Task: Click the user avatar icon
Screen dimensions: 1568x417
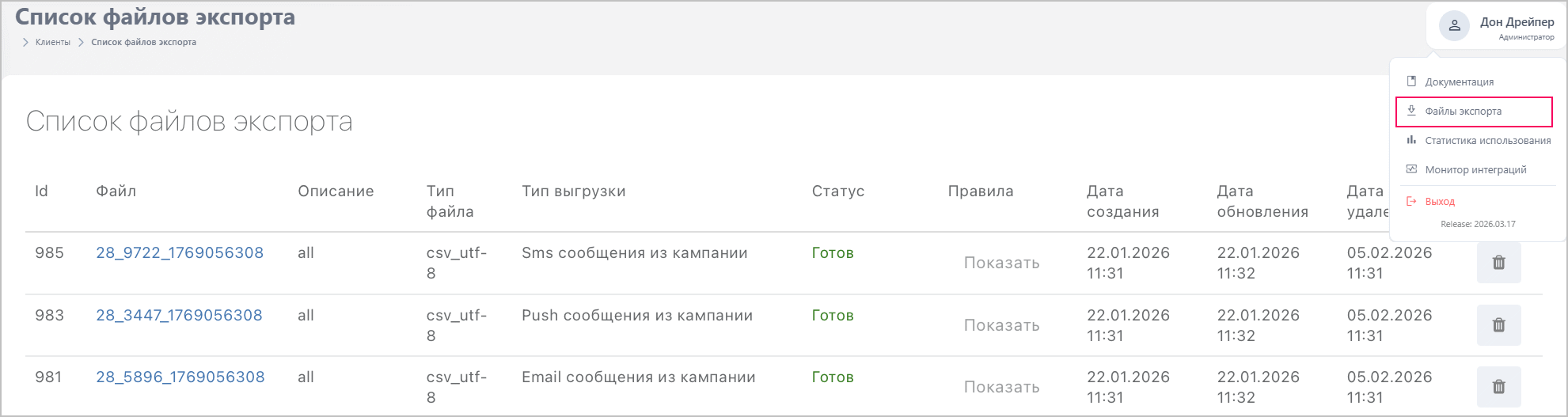Action: pos(1454,26)
